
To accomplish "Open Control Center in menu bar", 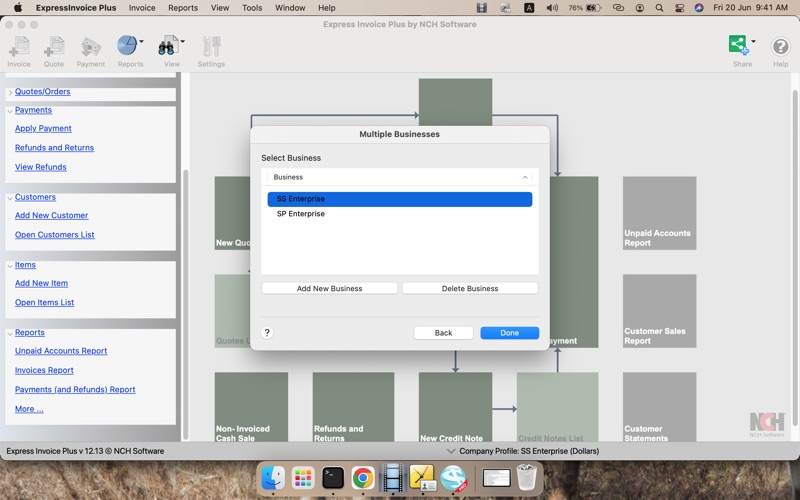I will [679, 8].
